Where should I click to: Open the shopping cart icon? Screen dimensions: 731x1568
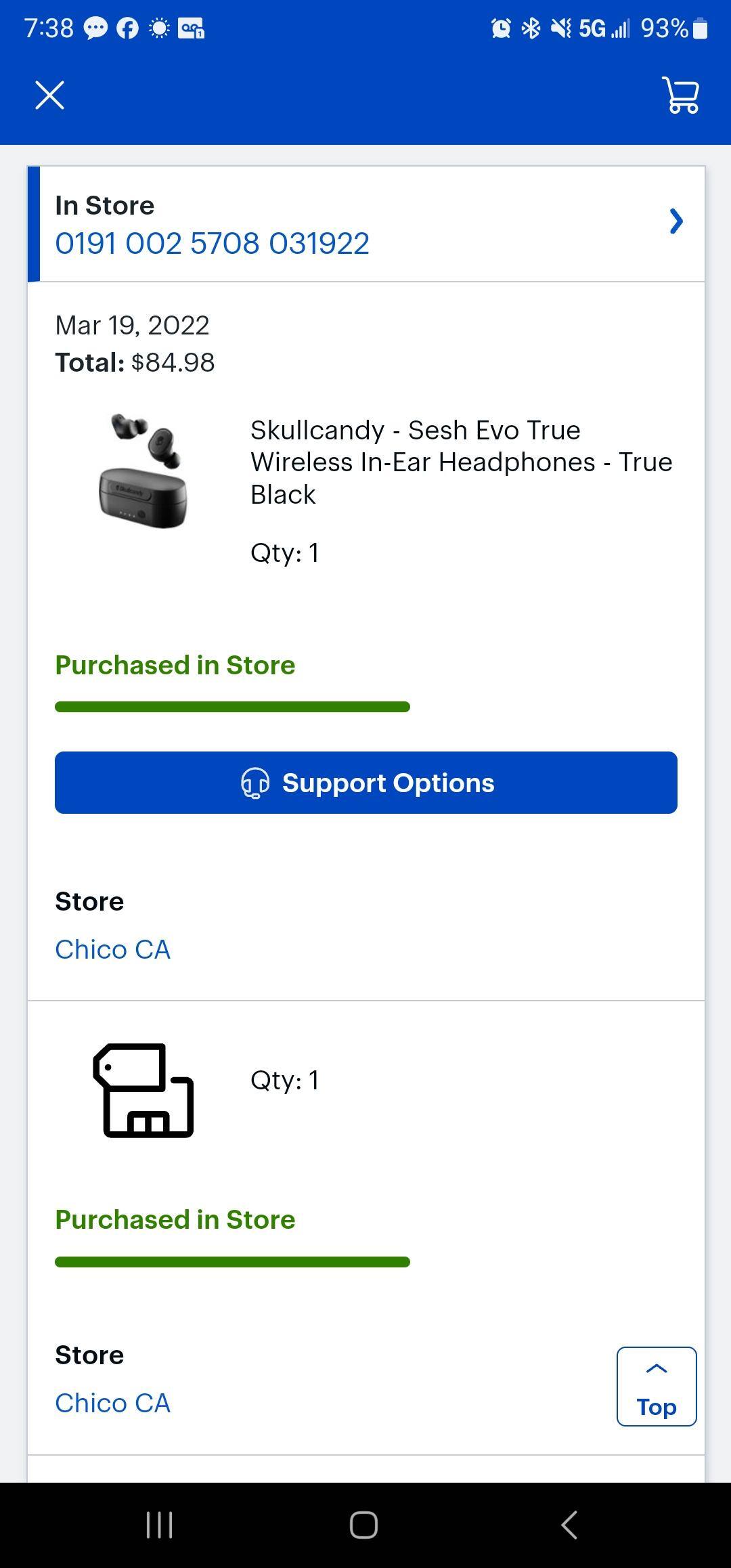coord(680,95)
